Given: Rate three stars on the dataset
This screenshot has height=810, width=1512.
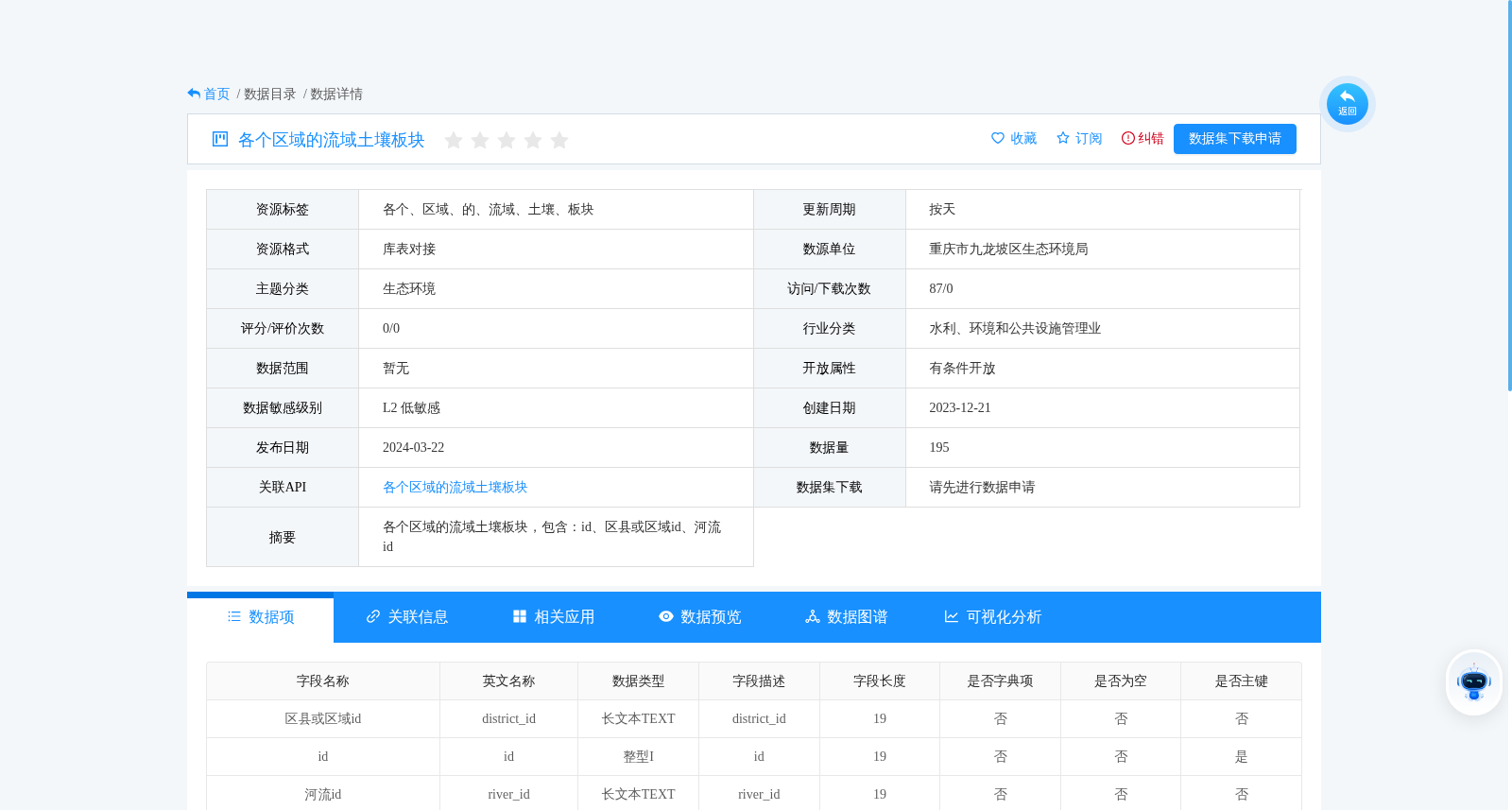Looking at the screenshot, I should coord(507,140).
